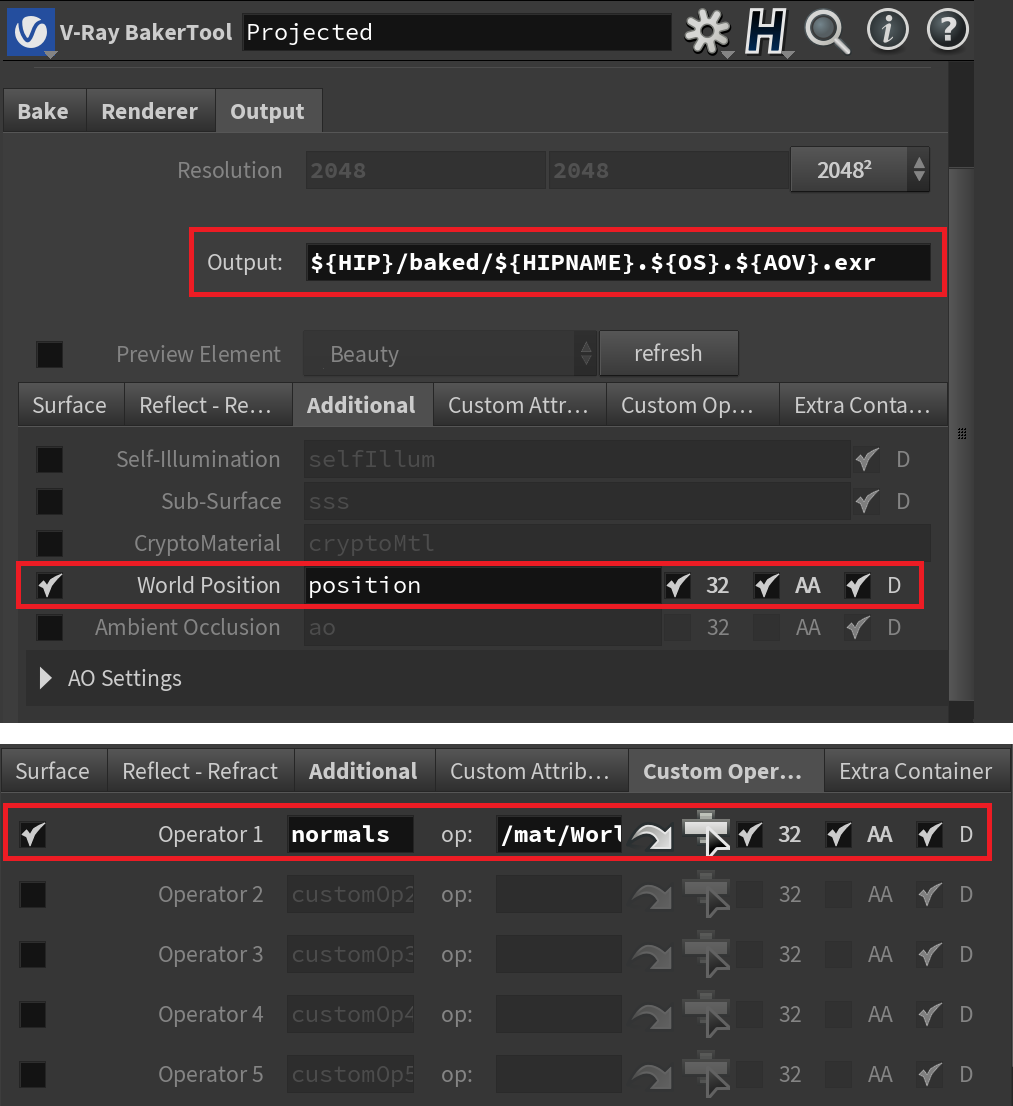
Task: Click Operator 1 name field normals
Action: coord(351,834)
